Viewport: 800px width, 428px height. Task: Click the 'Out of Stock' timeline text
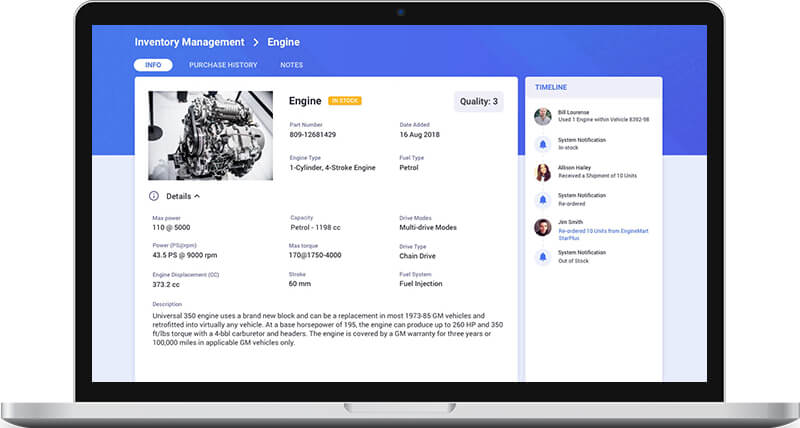pyautogui.click(x=573, y=261)
